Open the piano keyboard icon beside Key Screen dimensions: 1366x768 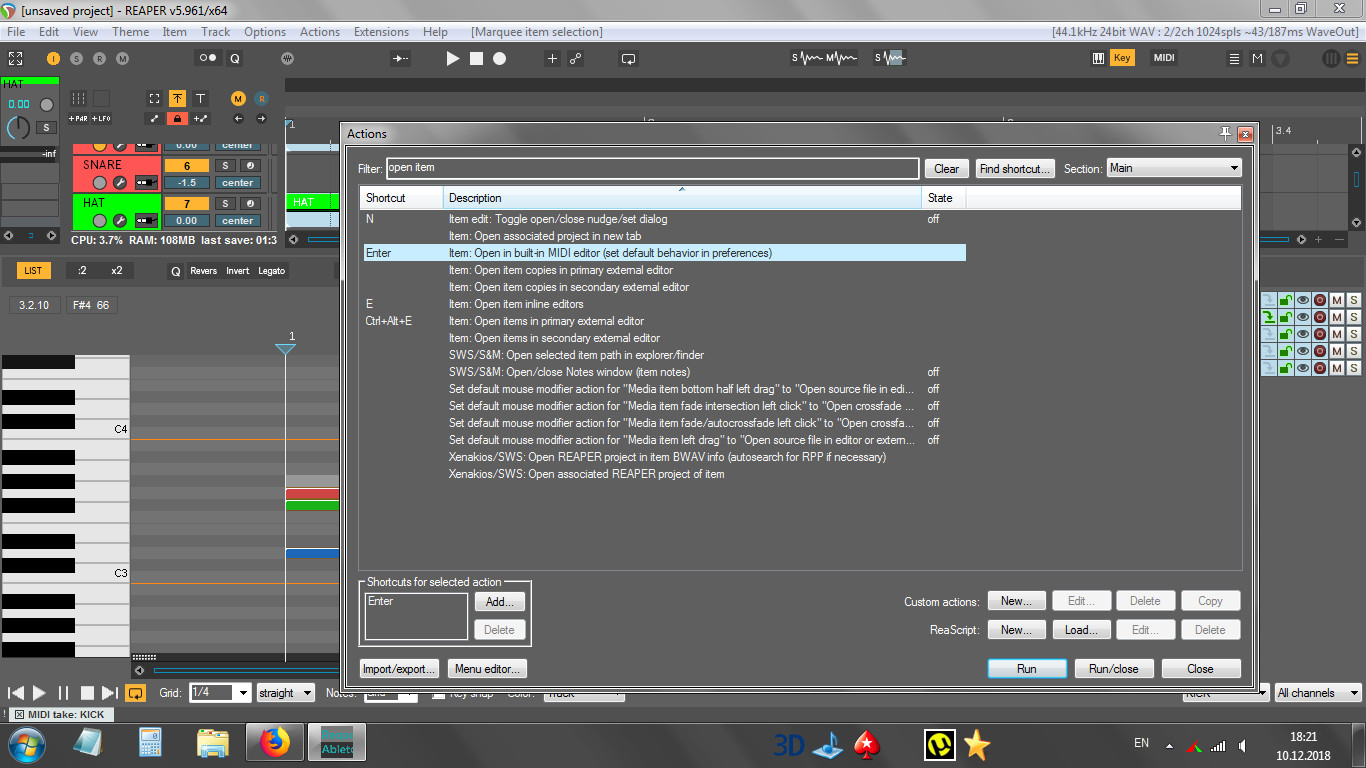click(x=1099, y=58)
